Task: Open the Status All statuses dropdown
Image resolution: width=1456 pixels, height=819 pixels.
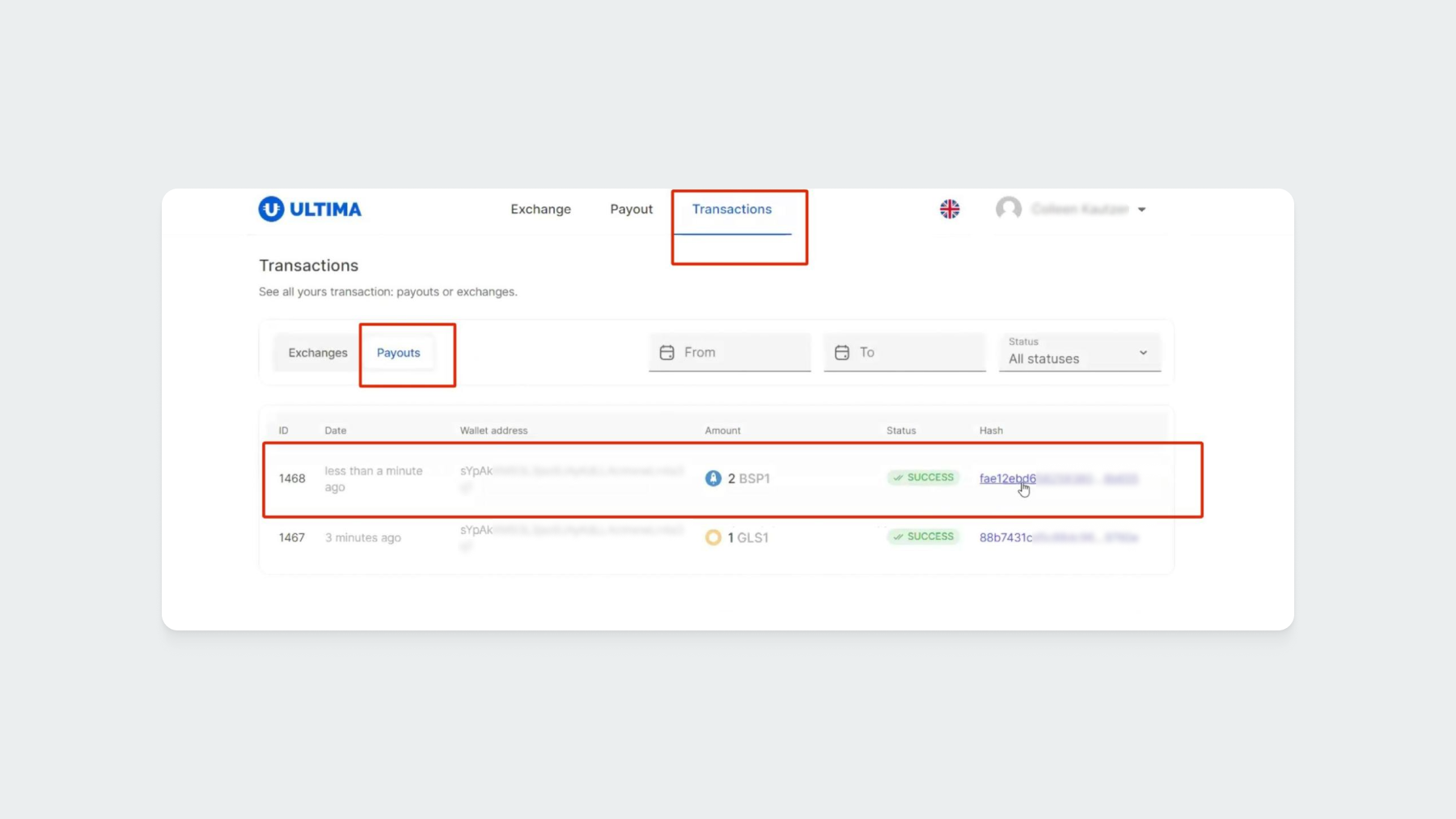Action: 1079,353
